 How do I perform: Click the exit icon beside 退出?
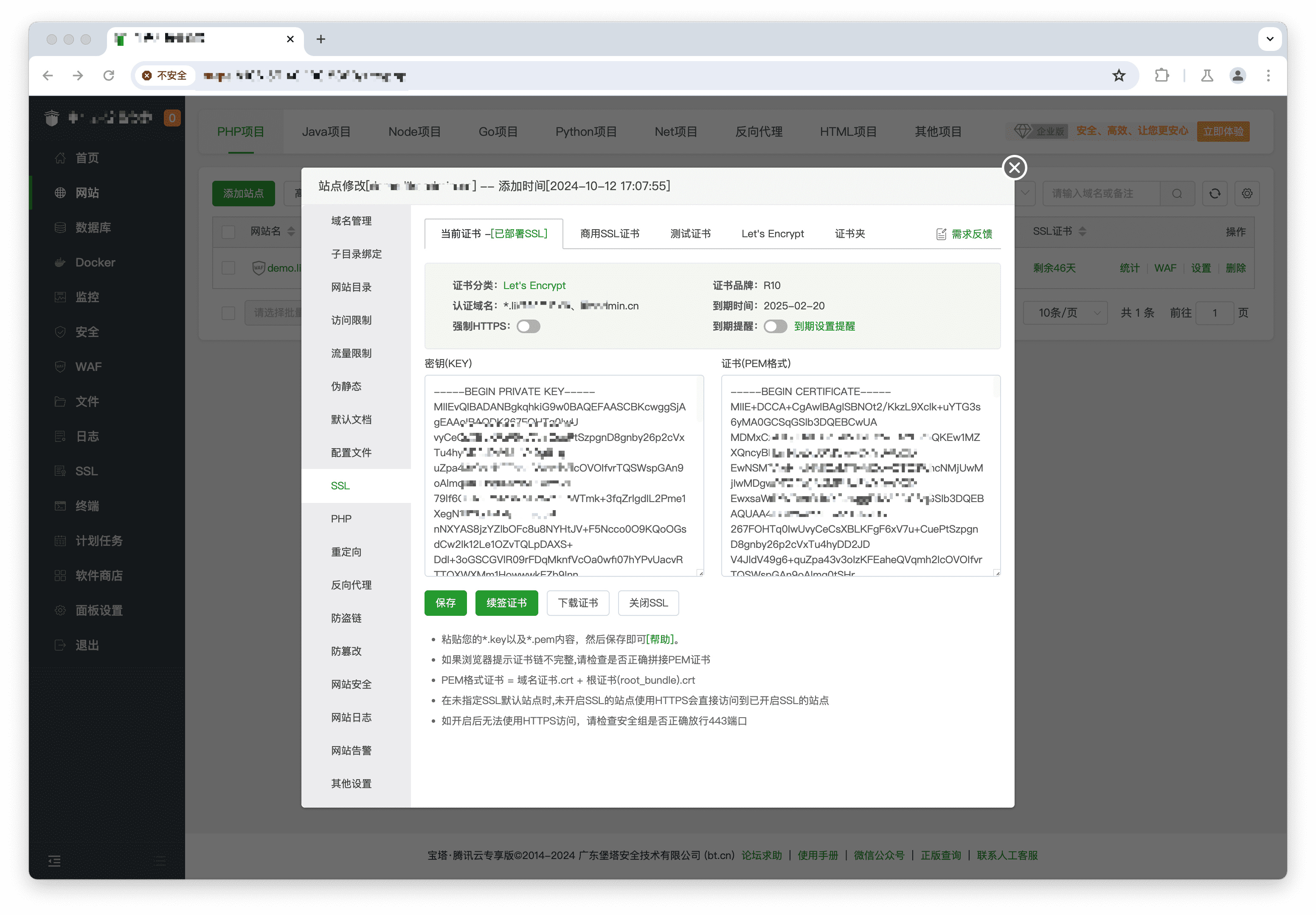(x=60, y=645)
